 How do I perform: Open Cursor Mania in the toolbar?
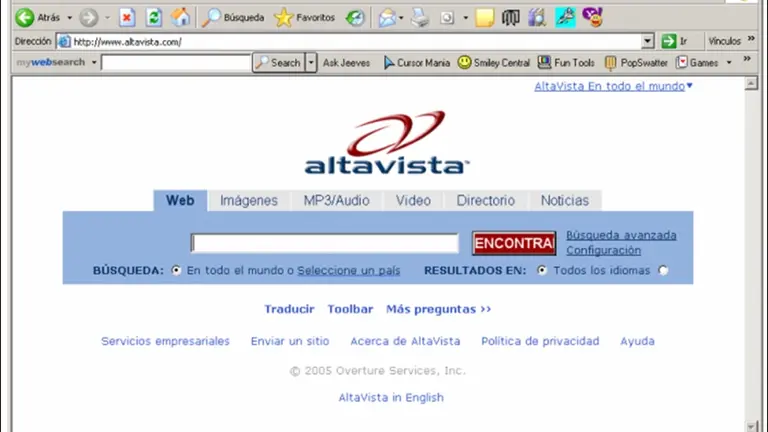(416, 63)
